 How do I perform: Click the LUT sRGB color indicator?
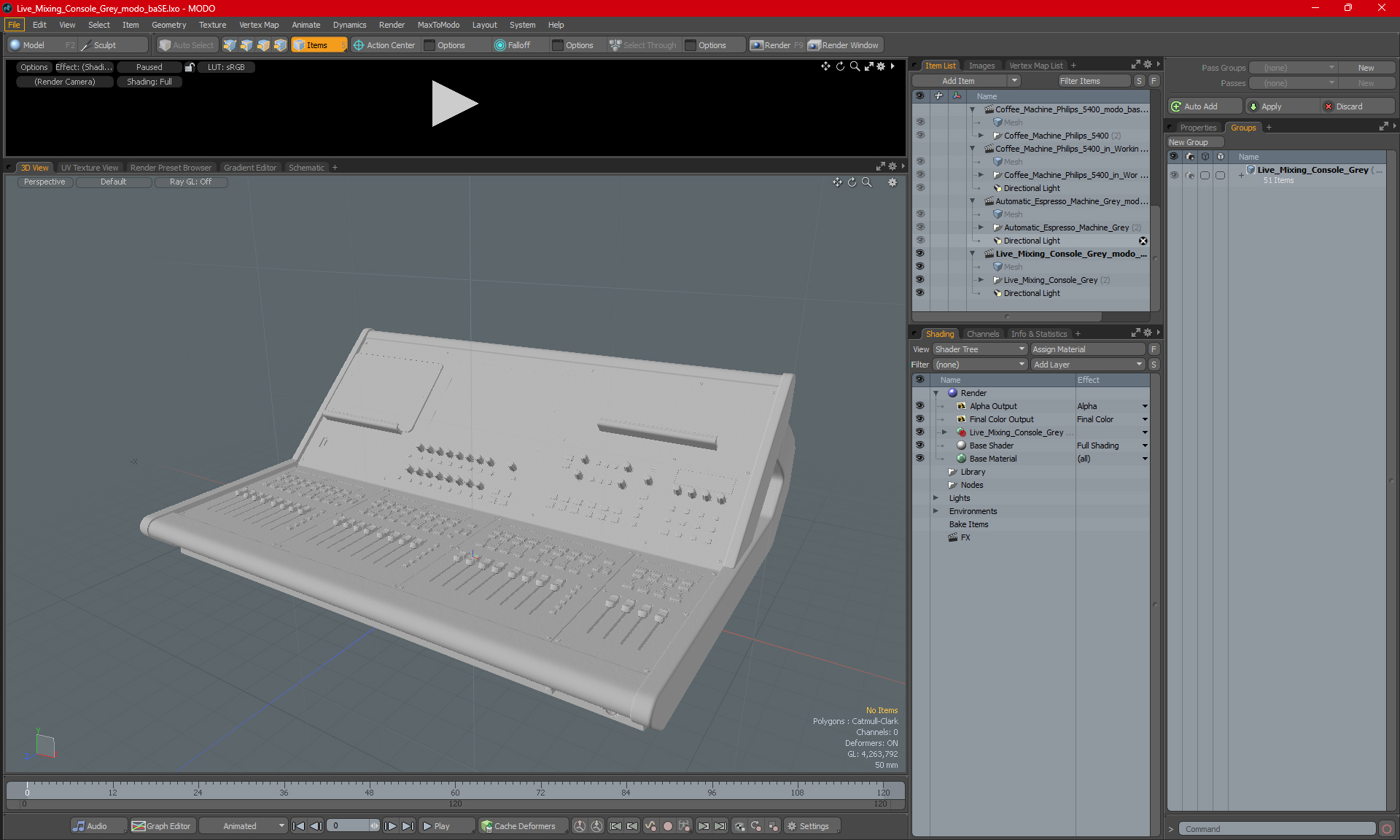224,67
